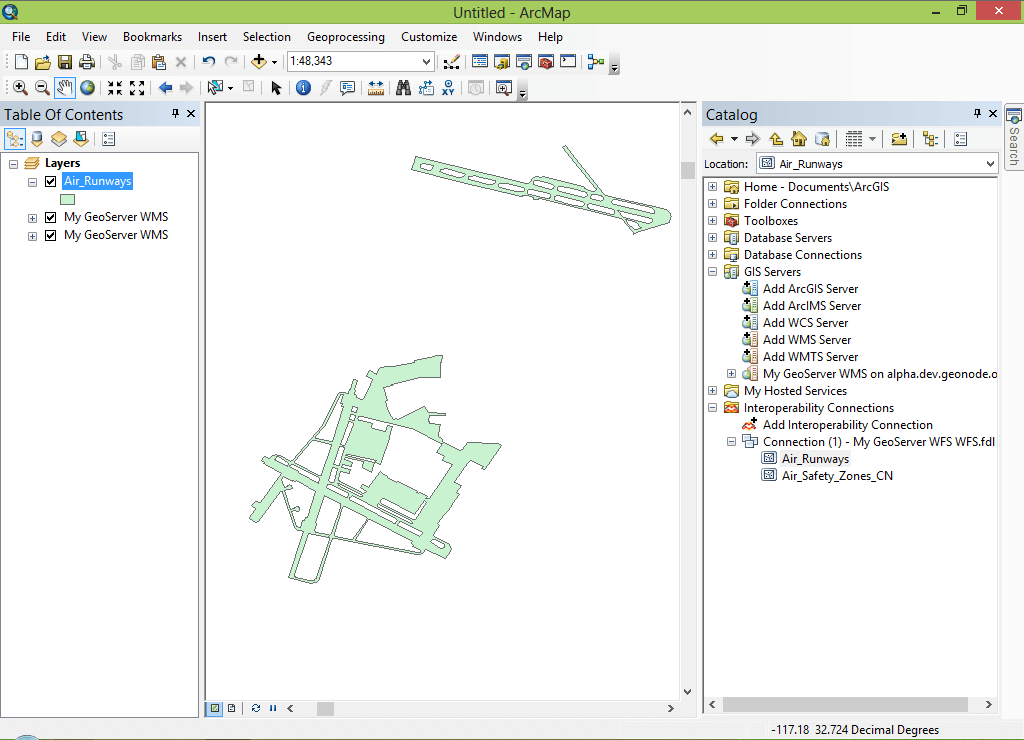The width and height of the screenshot is (1024, 740).
Task: Collapse the Layers group in TOC
Action: point(13,164)
